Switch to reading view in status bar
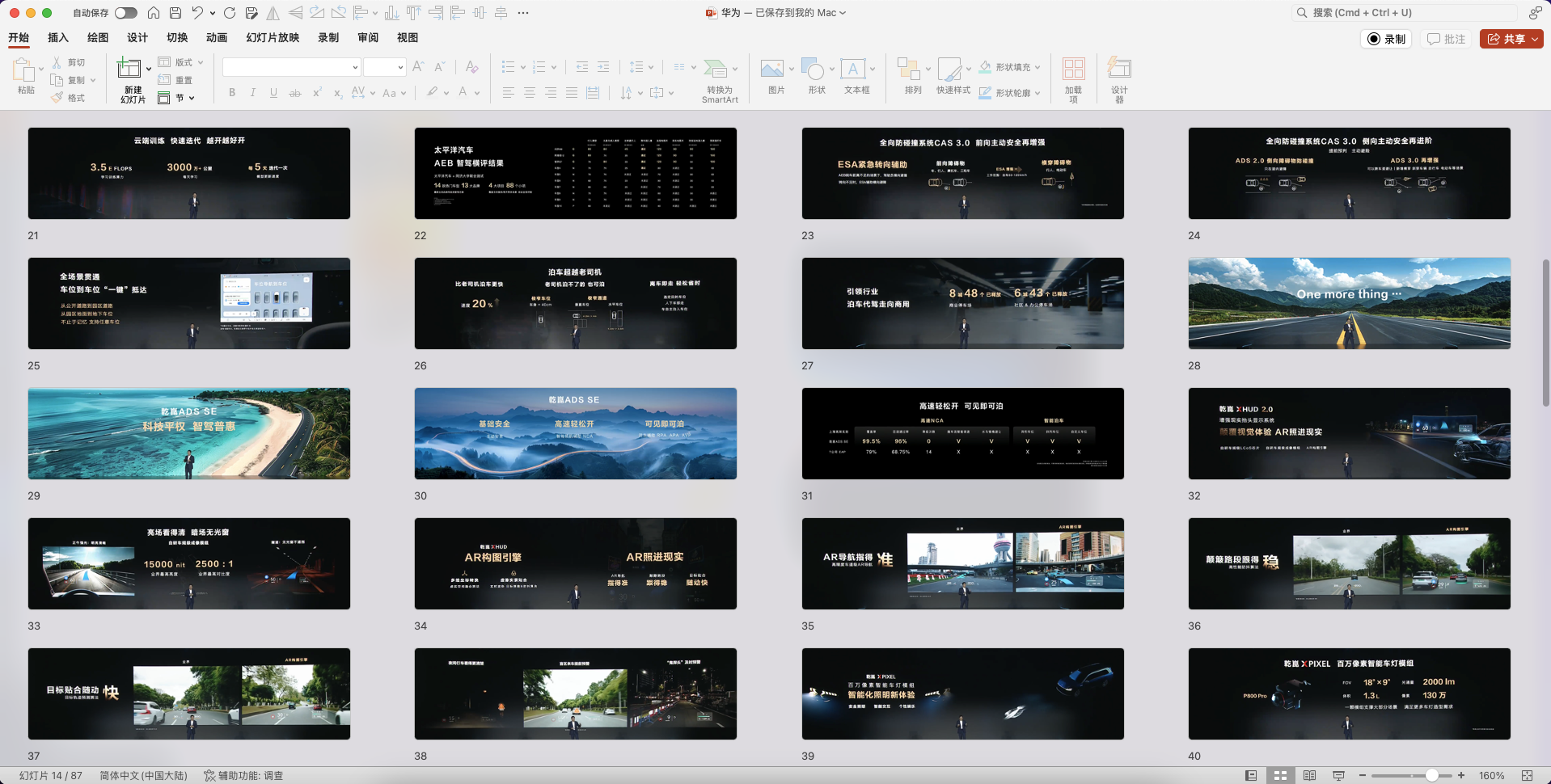 click(x=1309, y=775)
